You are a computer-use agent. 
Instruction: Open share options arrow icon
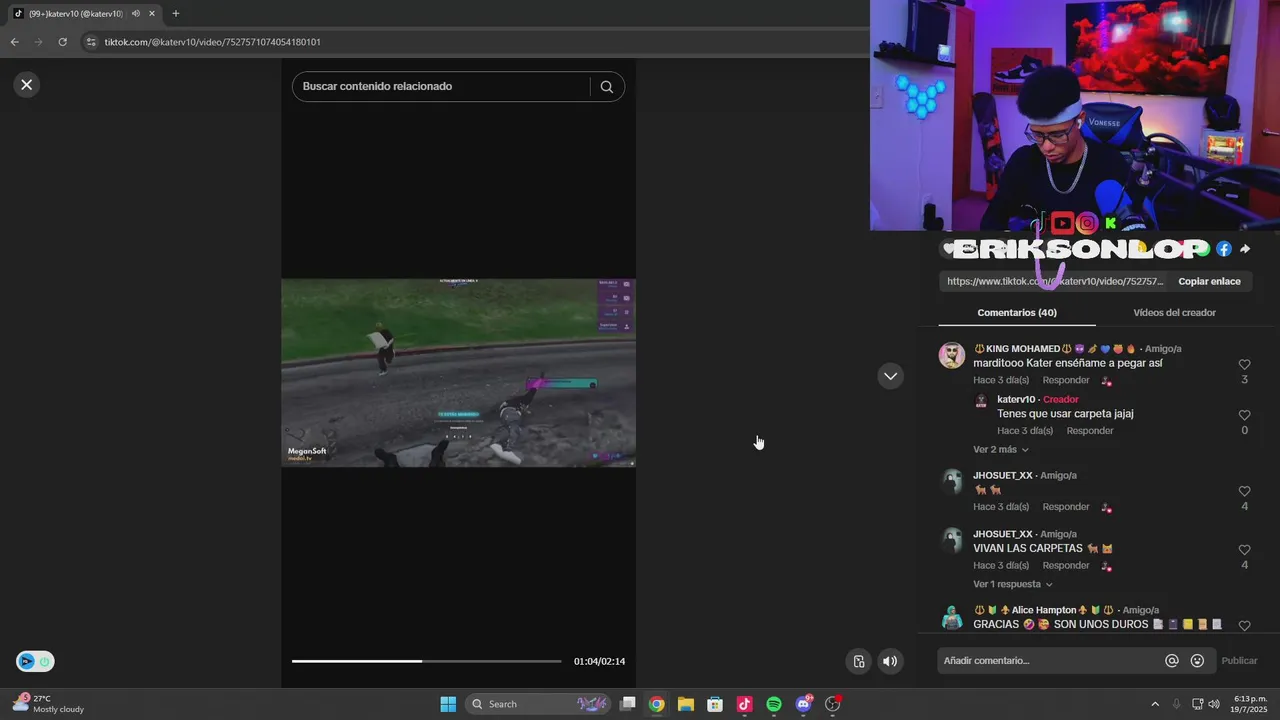click(1245, 249)
